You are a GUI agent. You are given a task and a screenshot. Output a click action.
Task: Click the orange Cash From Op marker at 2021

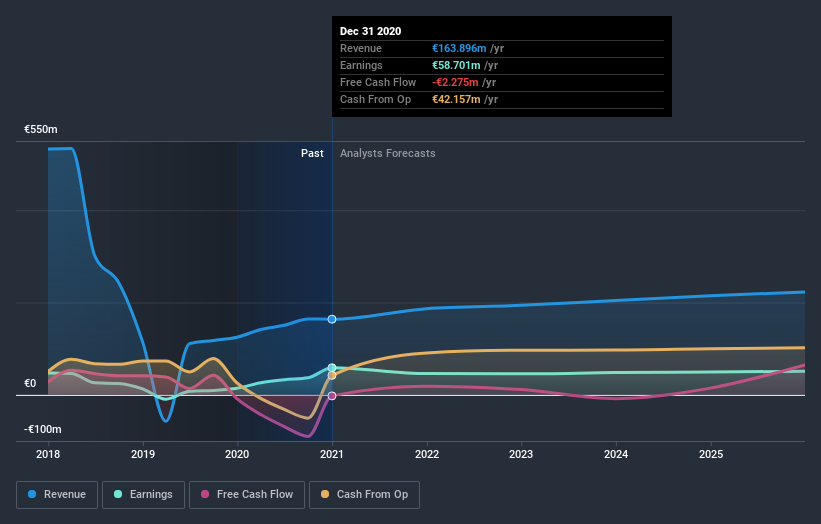(x=332, y=375)
